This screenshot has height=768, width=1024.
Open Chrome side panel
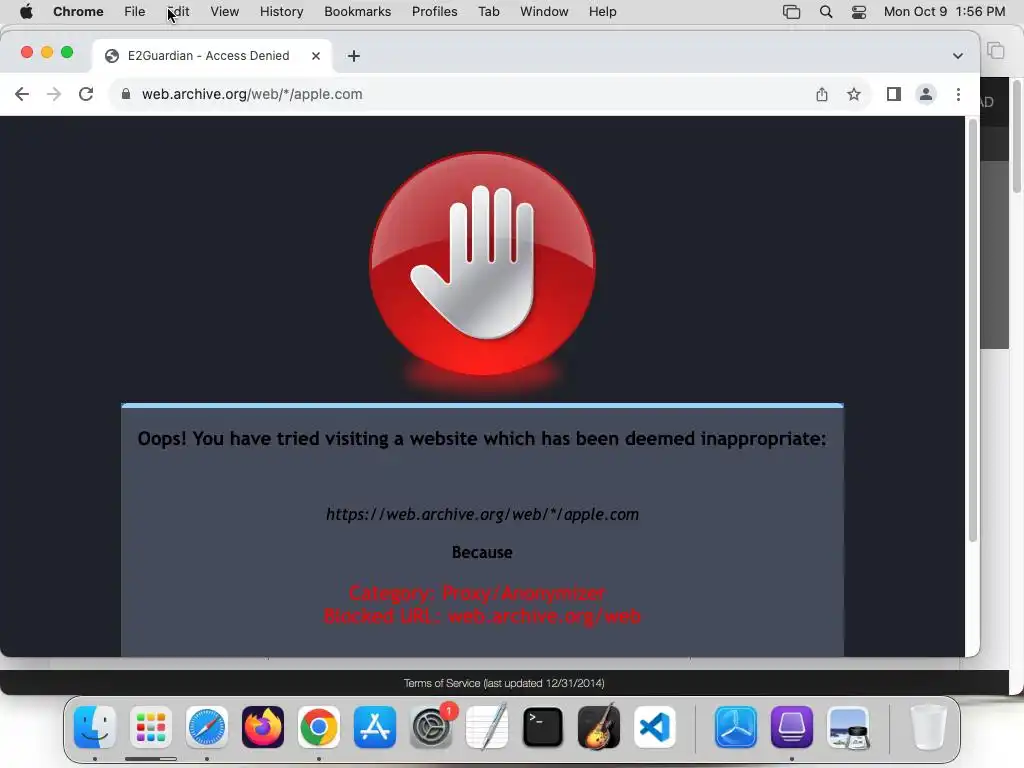893,94
